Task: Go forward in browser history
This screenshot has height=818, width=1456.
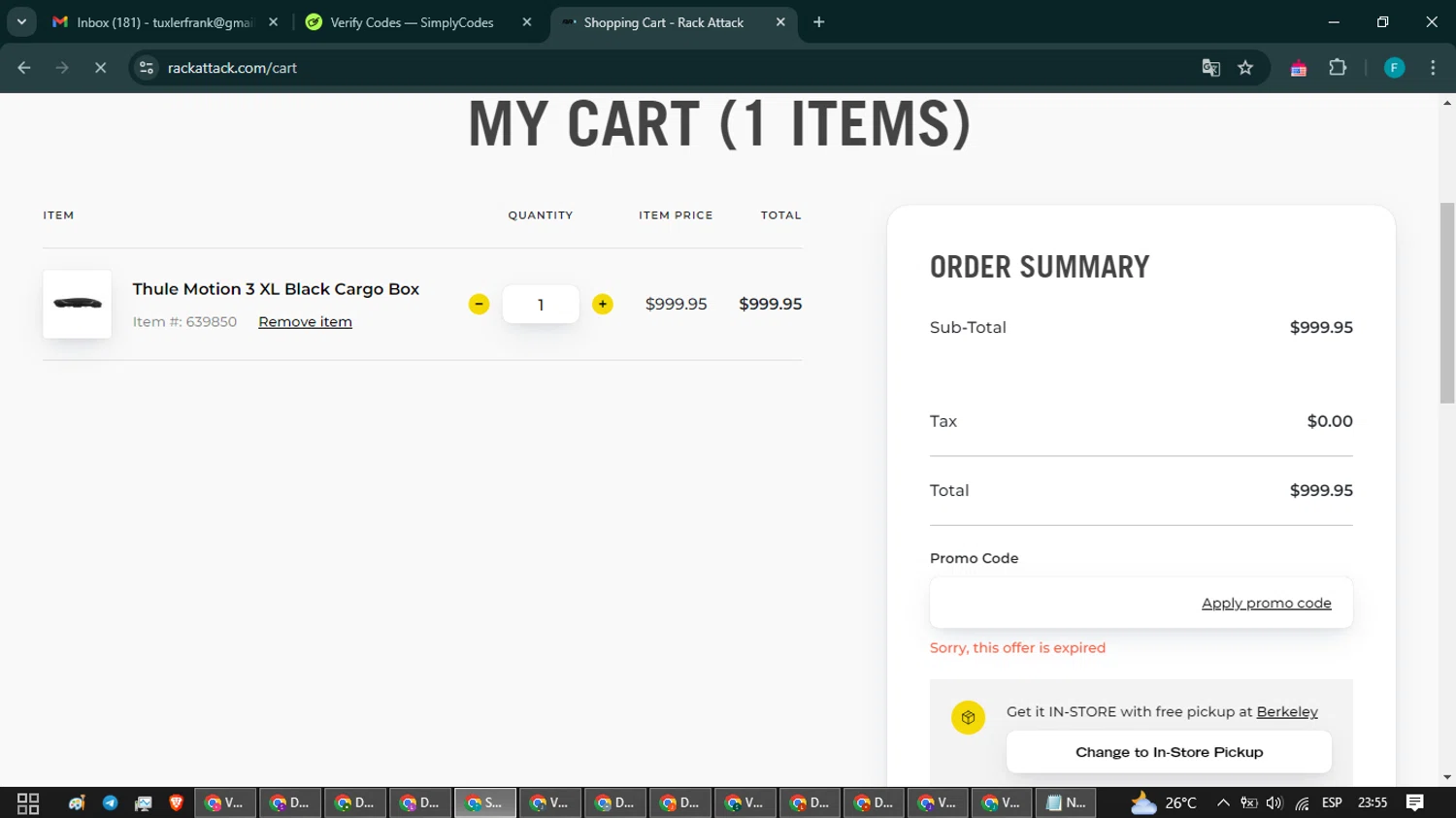Action: click(62, 68)
